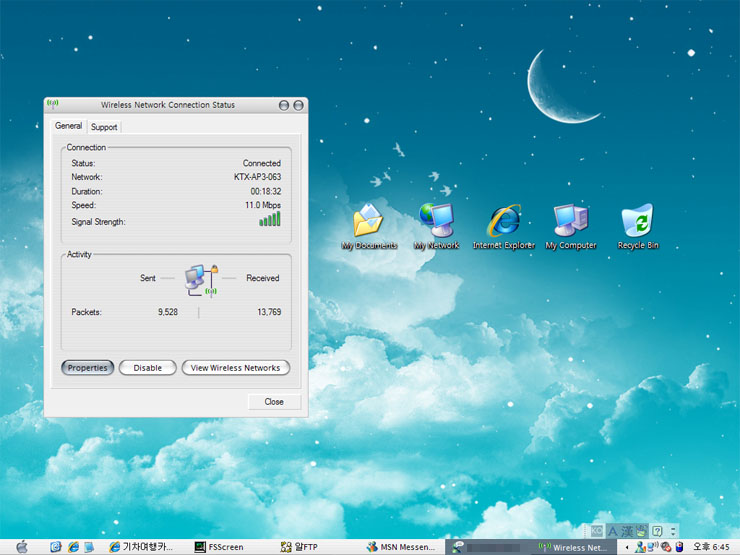Click the network name KTX-AP3-063
Viewport: 740px width, 555px height.
257,177
